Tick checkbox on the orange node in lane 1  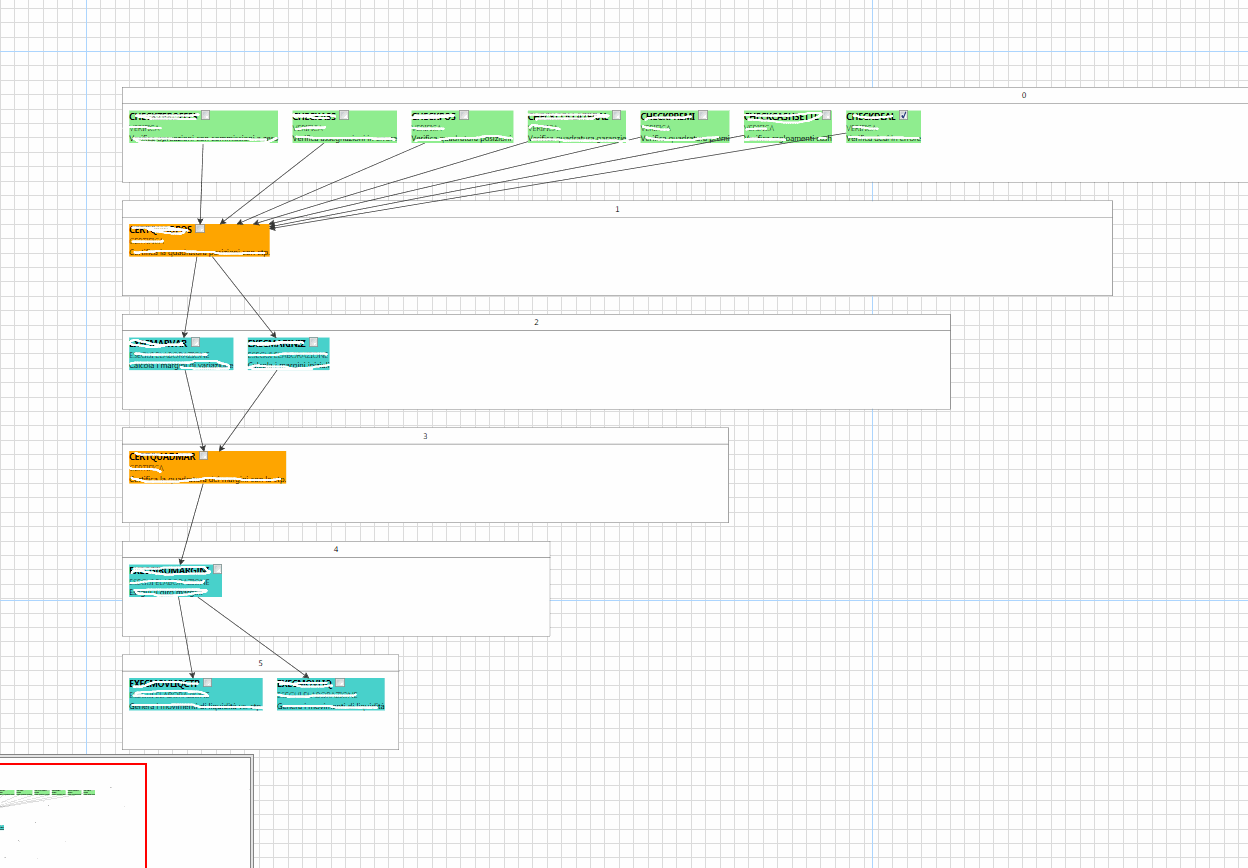click(x=200, y=228)
